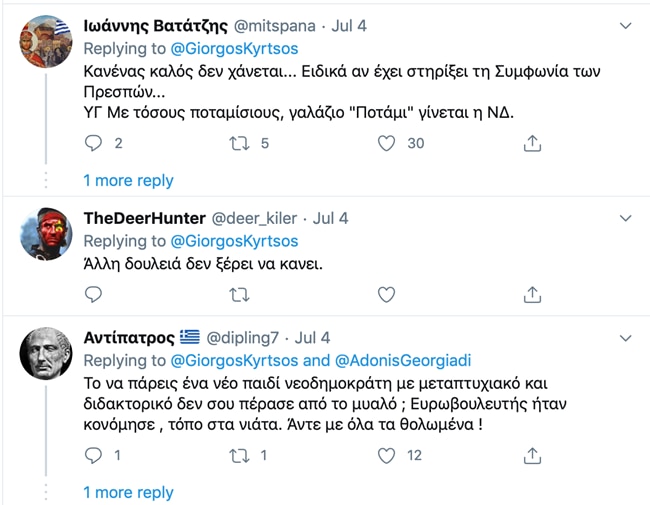650x505 pixels.
Task: Like the tweet with 30 likes
Action: point(386,143)
